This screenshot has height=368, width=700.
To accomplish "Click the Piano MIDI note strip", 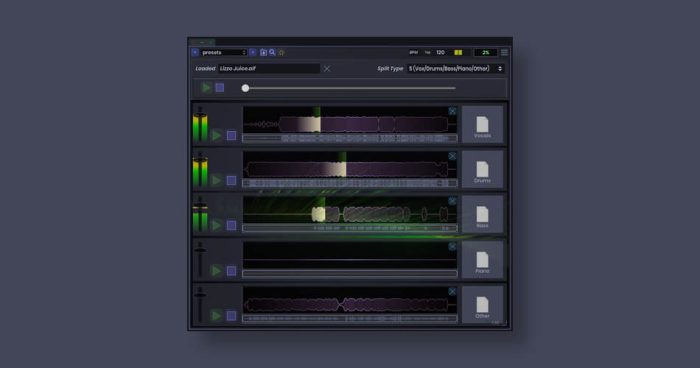I will tap(350, 273).
